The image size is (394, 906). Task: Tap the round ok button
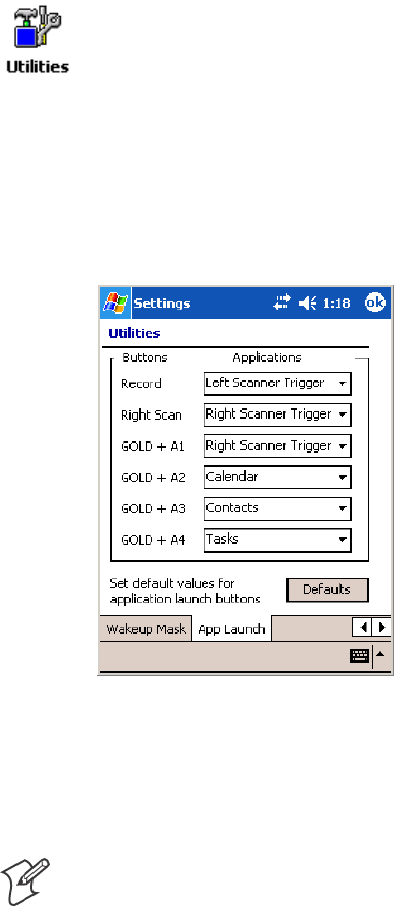(x=375, y=302)
